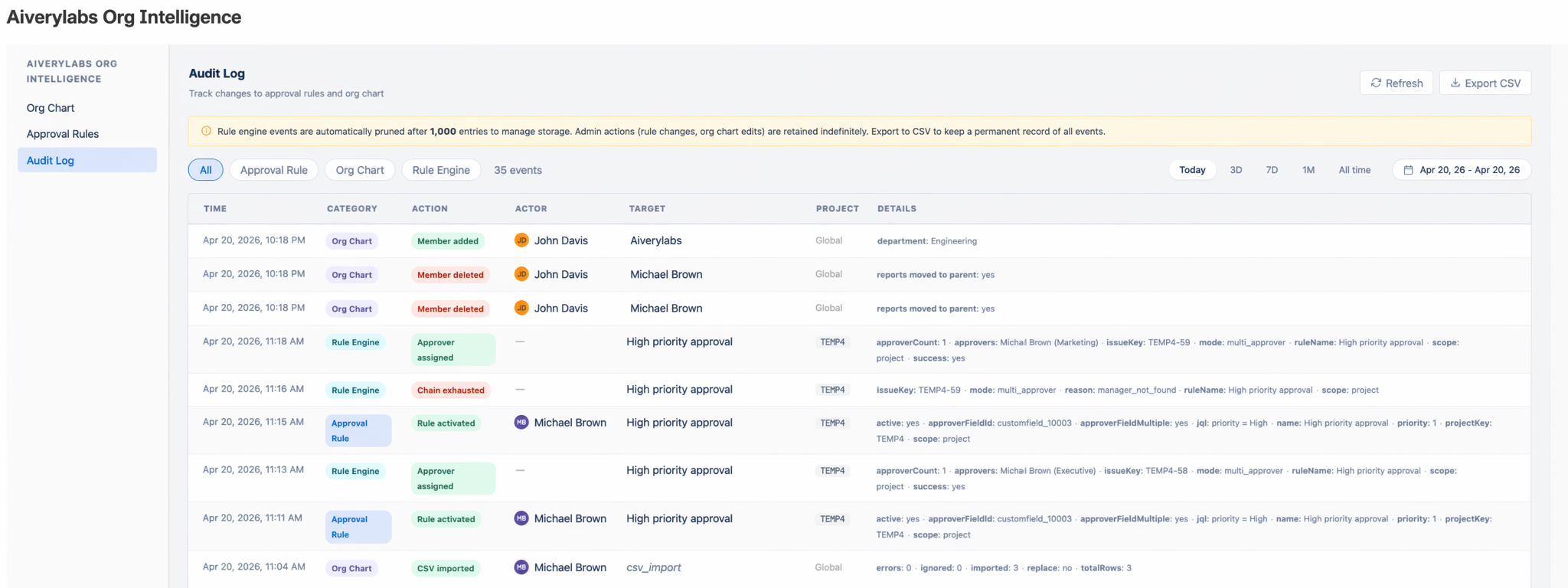Click the Member added action badge
This screenshot has width=1568, height=588.
[x=448, y=241]
